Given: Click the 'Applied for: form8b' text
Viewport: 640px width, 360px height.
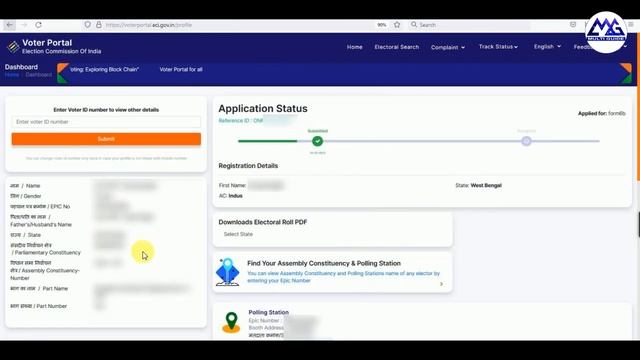Looking at the screenshot, I should [x=602, y=113].
